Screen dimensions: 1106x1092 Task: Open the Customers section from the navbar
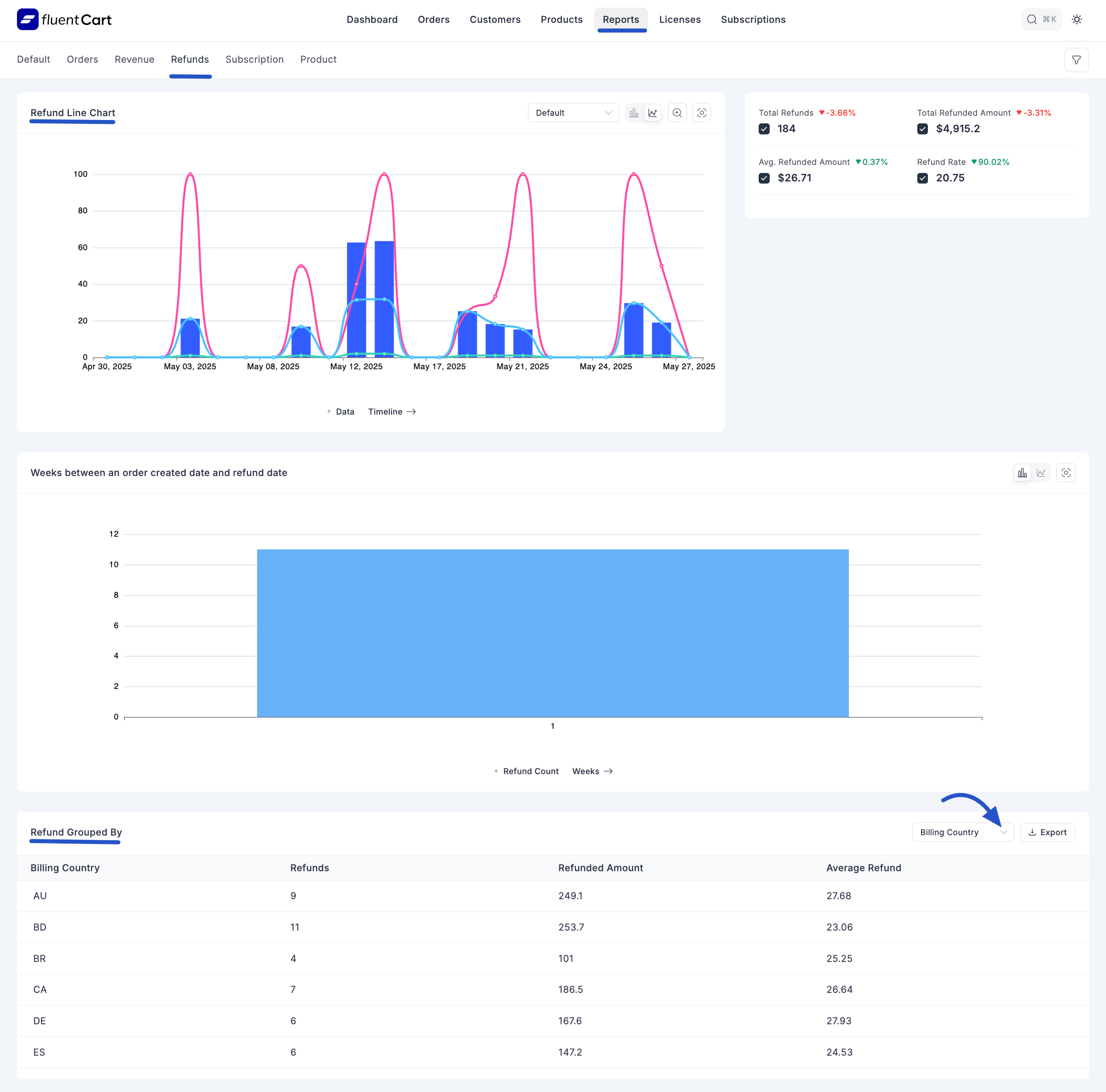(494, 19)
